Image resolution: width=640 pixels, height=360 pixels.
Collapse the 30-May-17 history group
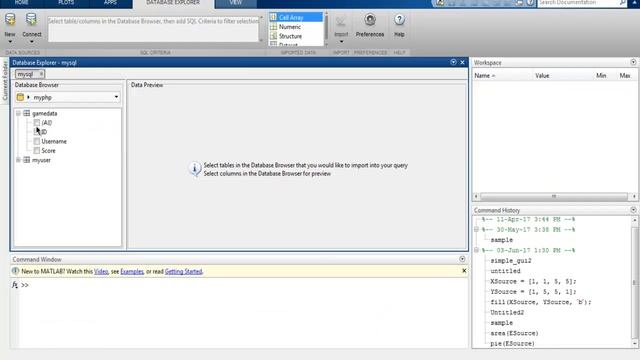point(476,229)
